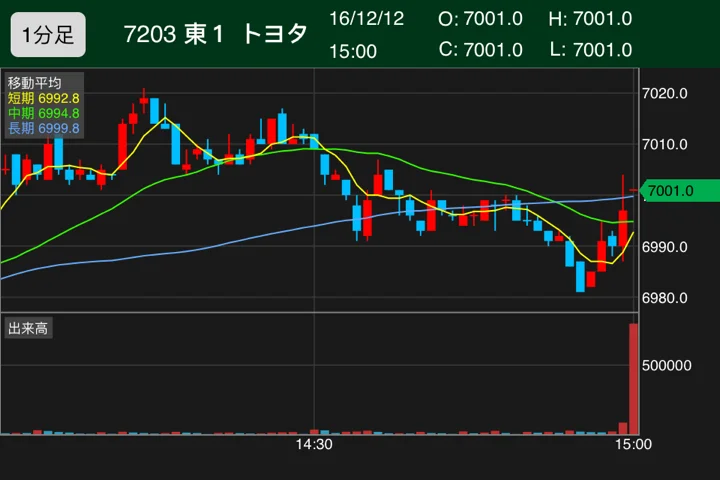Tap the H: 7001.0 high price readout

590,19
